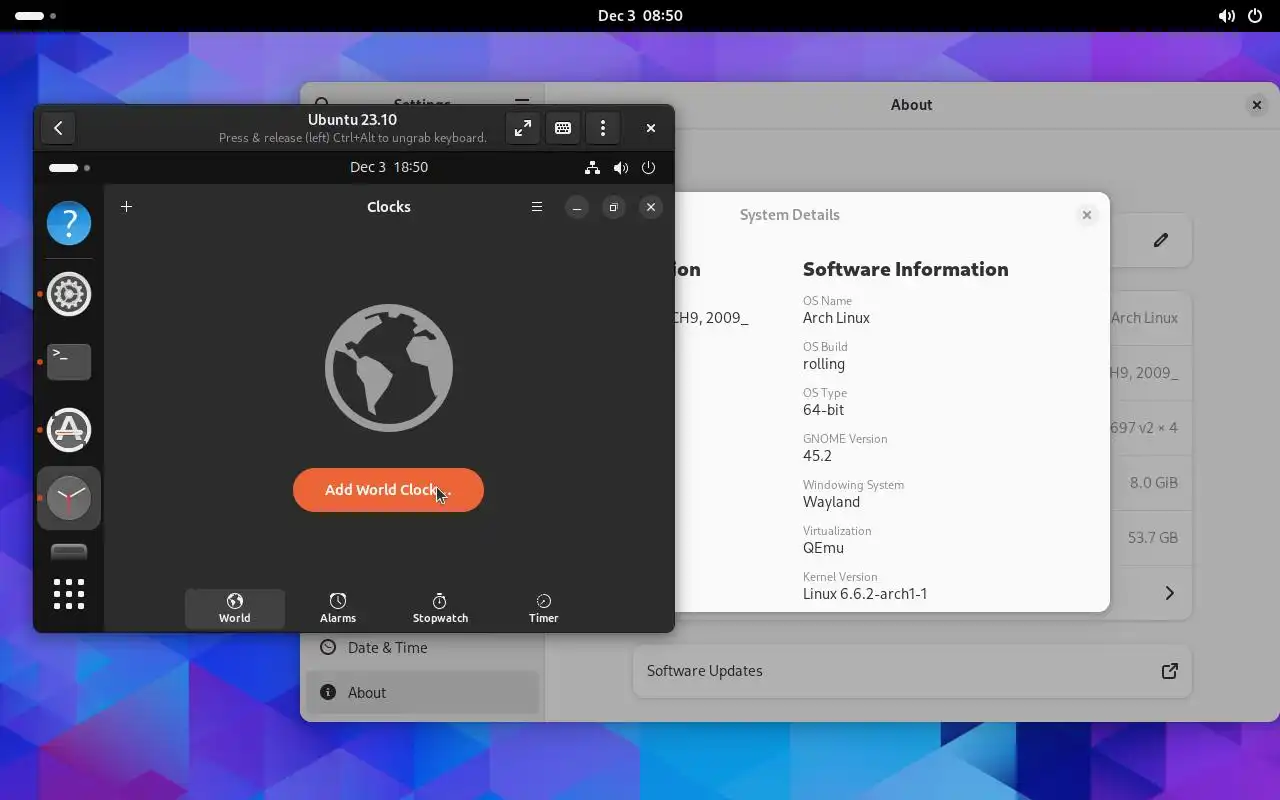
Task: Show applications grid in the Ubuntu dock
Action: pos(69,594)
